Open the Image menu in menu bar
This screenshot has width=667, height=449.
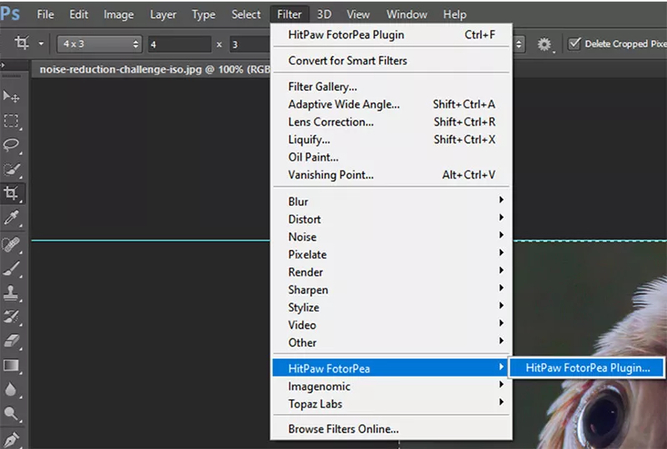pyautogui.click(x=118, y=15)
